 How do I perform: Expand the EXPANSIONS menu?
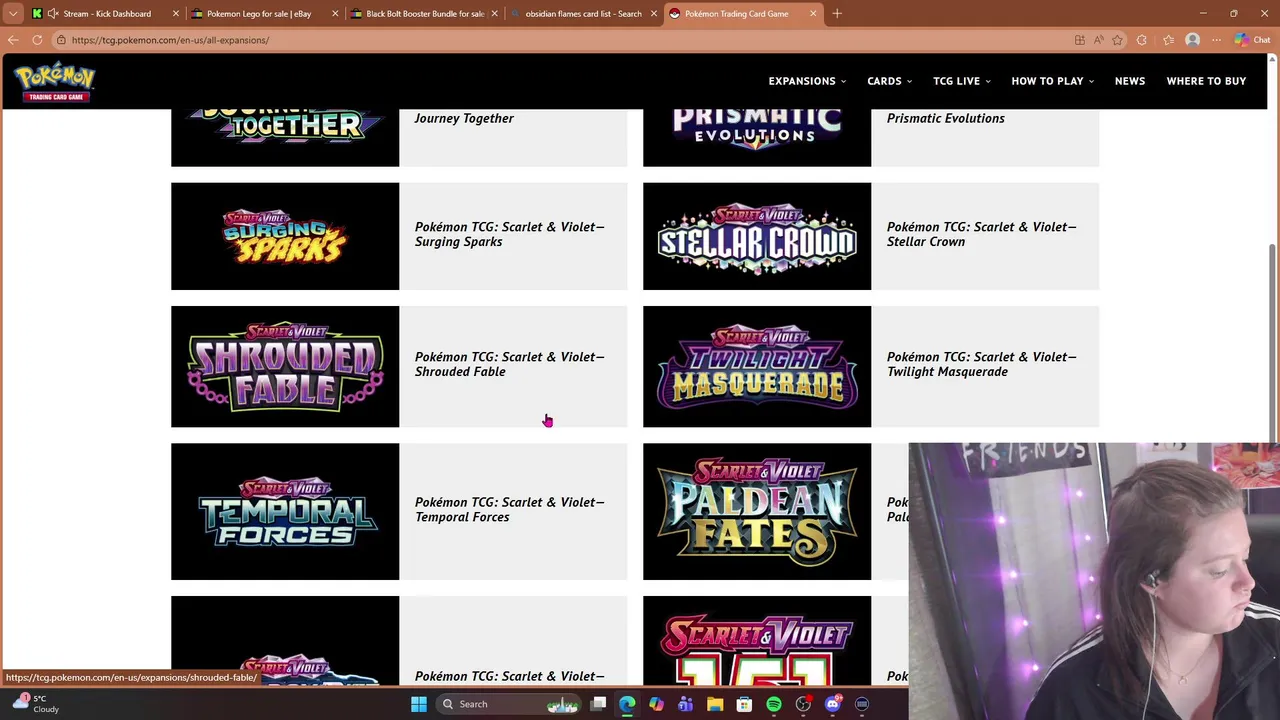(x=807, y=81)
